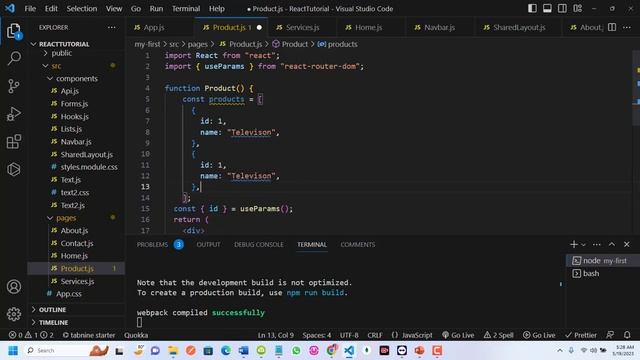The height and width of the screenshot is (360, 640).
Task: Open the File menu
Action: pos(30,8)
